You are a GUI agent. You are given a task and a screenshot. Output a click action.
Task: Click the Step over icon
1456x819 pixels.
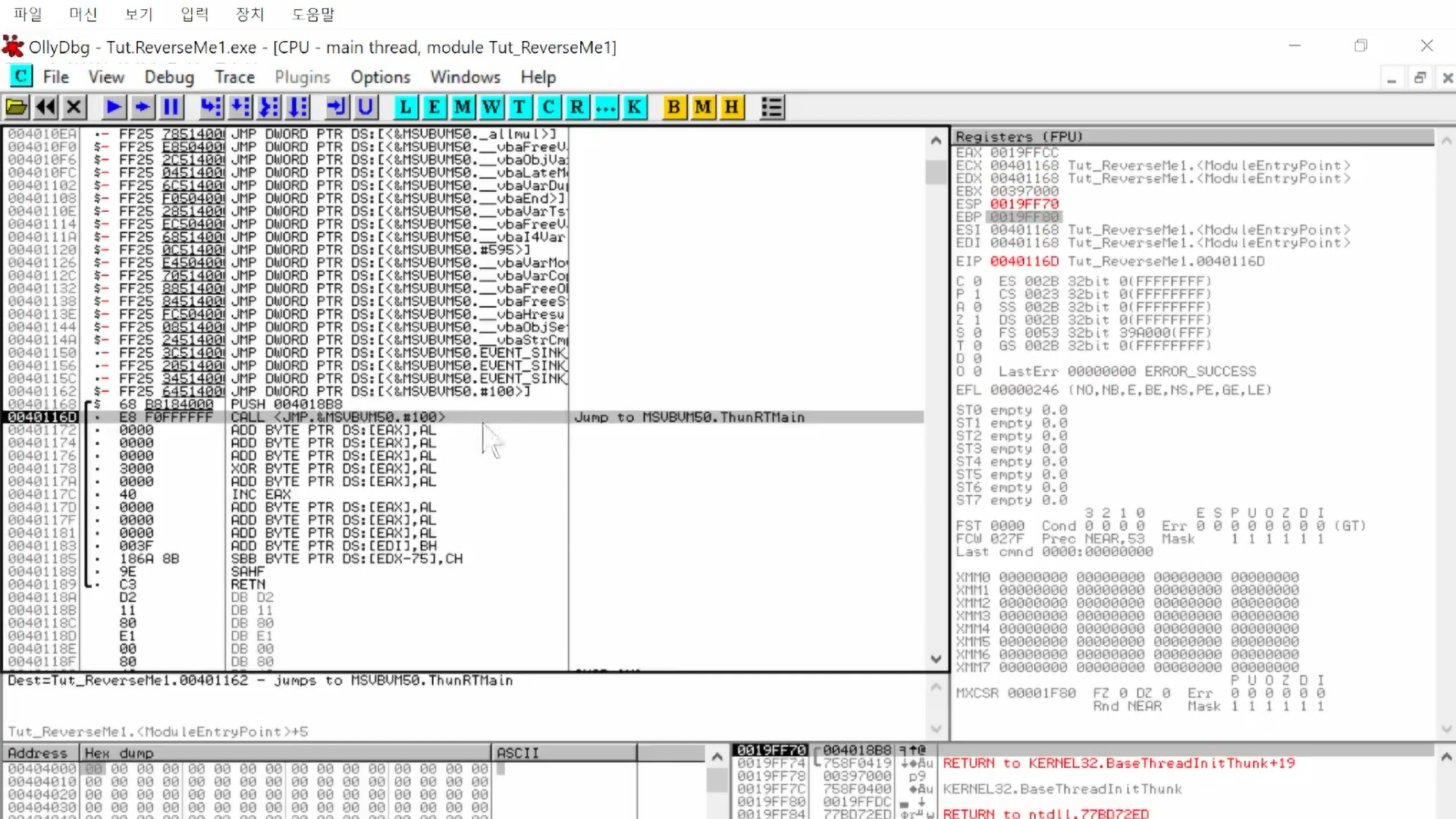(240, 107)
